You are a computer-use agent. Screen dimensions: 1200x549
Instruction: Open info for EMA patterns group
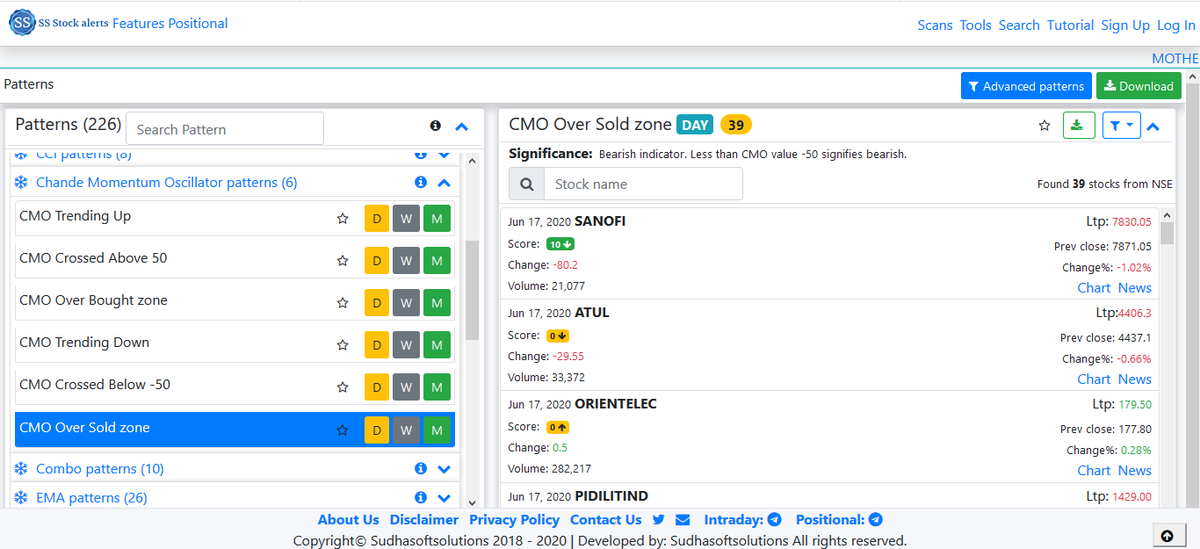(x=420, y=498)
